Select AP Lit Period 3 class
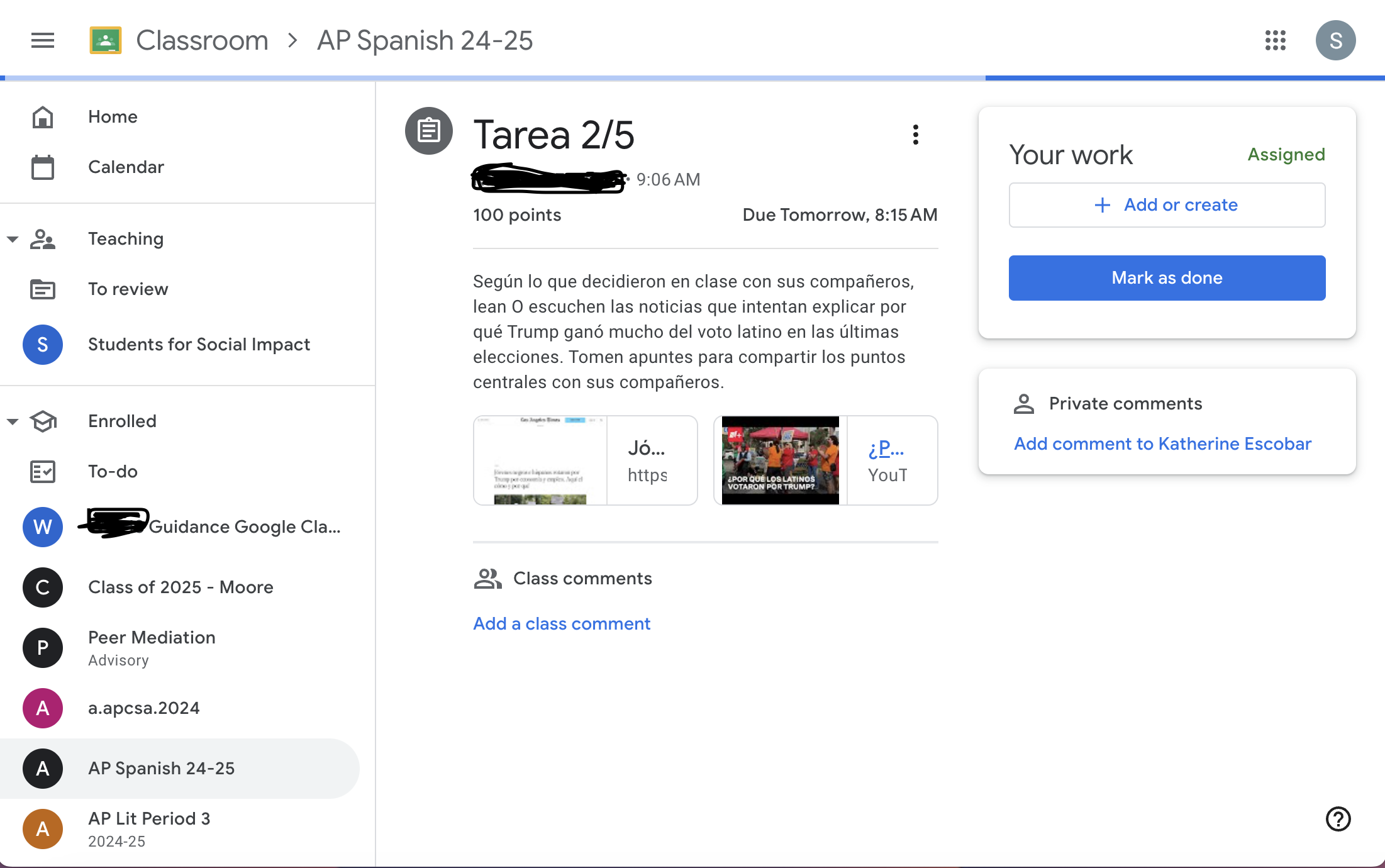 pyautogui.click(x=149, y=819)
